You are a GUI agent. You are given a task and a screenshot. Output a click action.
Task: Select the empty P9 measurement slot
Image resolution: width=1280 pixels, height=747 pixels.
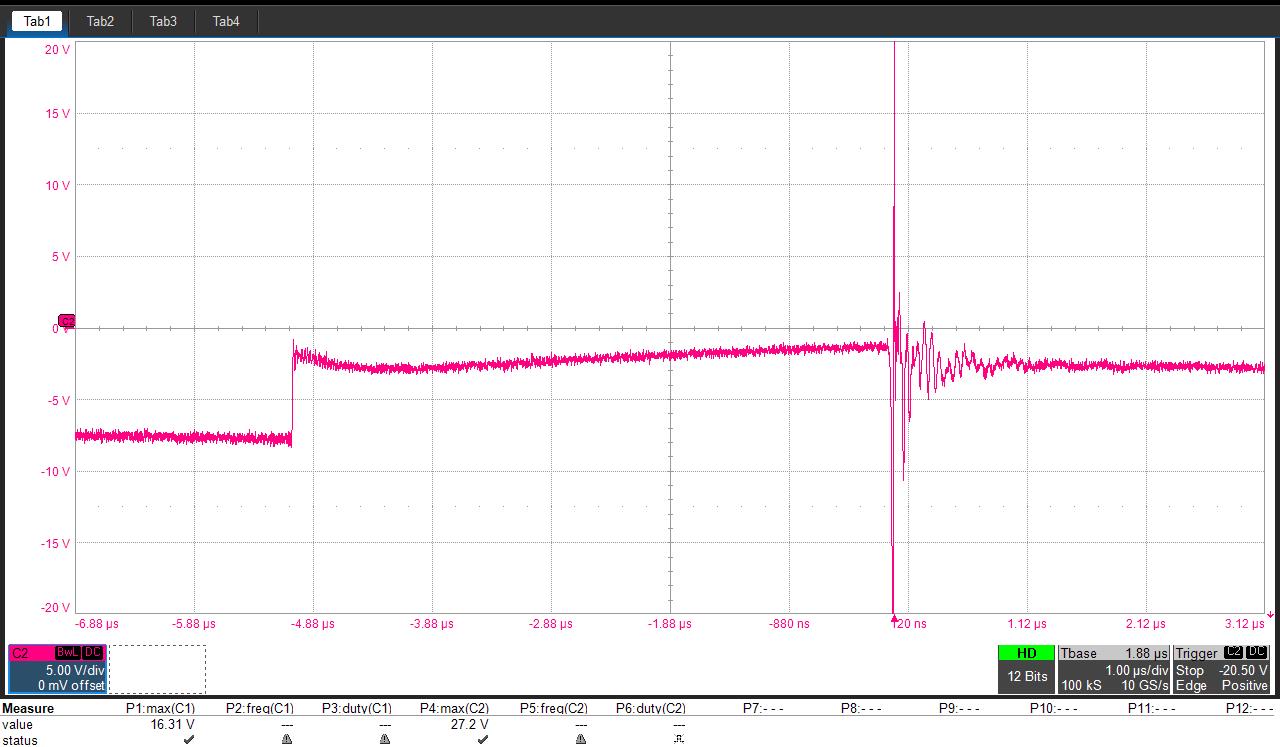[959, 708]
